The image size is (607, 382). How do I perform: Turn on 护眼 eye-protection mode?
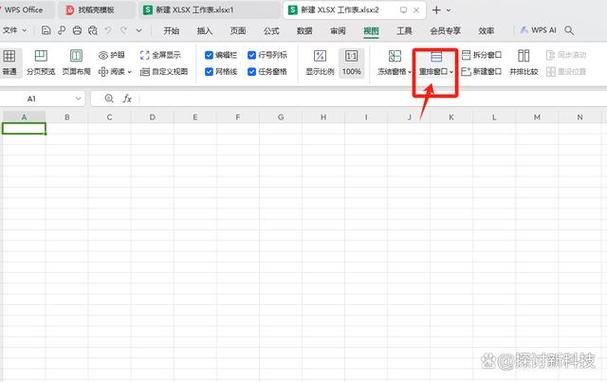click(x=111, y=55)
